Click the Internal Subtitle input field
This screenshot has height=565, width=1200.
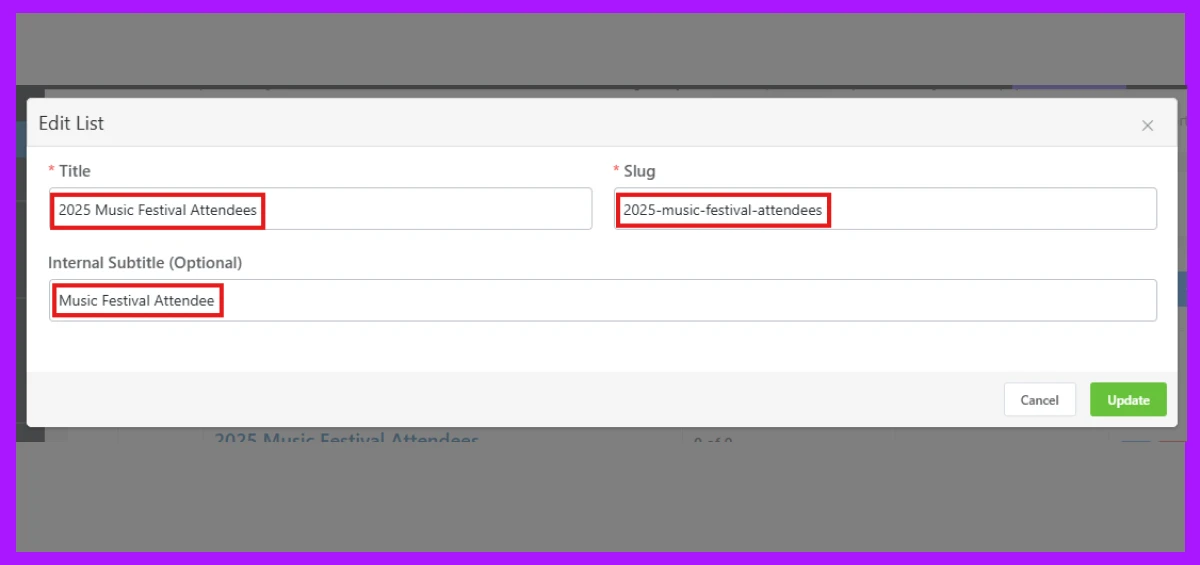pos(603,300)
